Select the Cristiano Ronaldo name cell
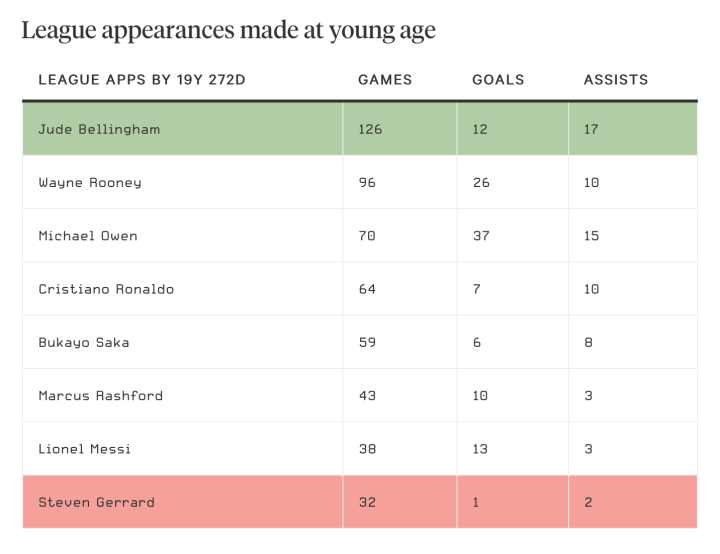The image size is (720, 554). (106, 289)
